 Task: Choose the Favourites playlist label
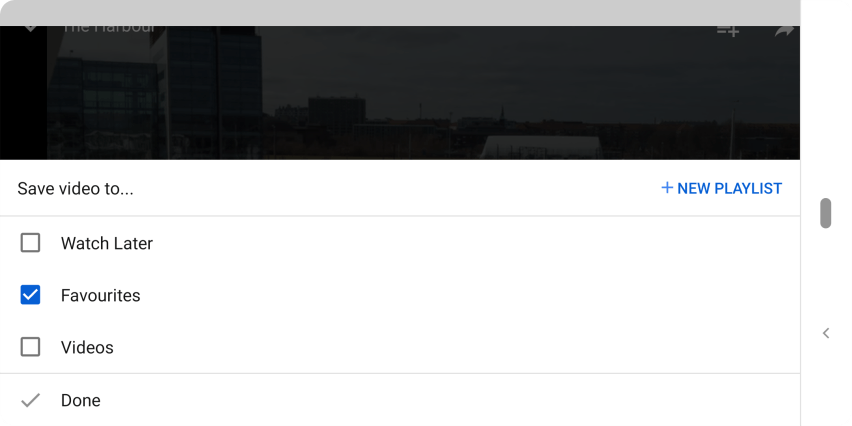click(x=101, y=295)
